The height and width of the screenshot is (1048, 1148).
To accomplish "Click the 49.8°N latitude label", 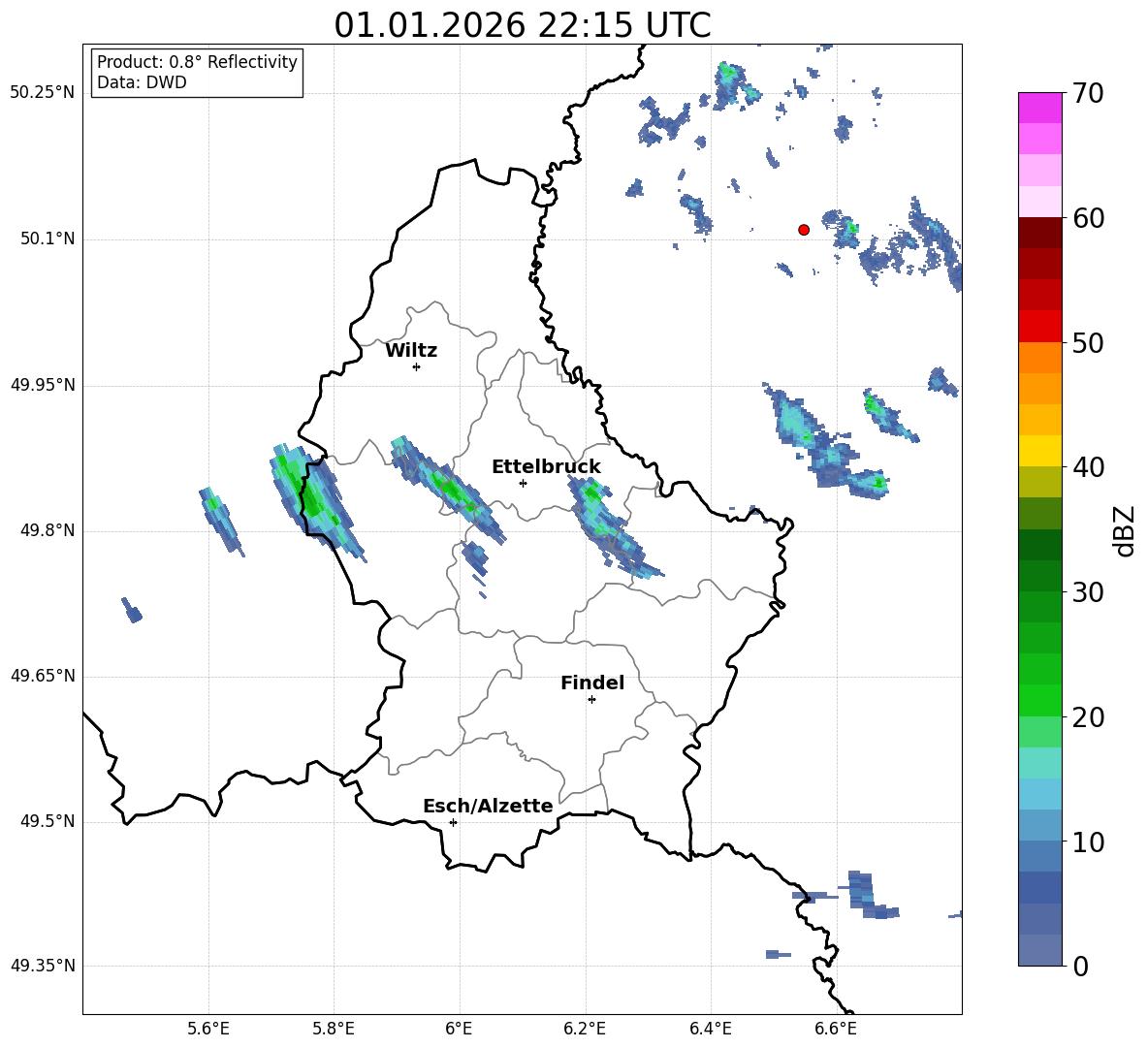I will 47,530.
